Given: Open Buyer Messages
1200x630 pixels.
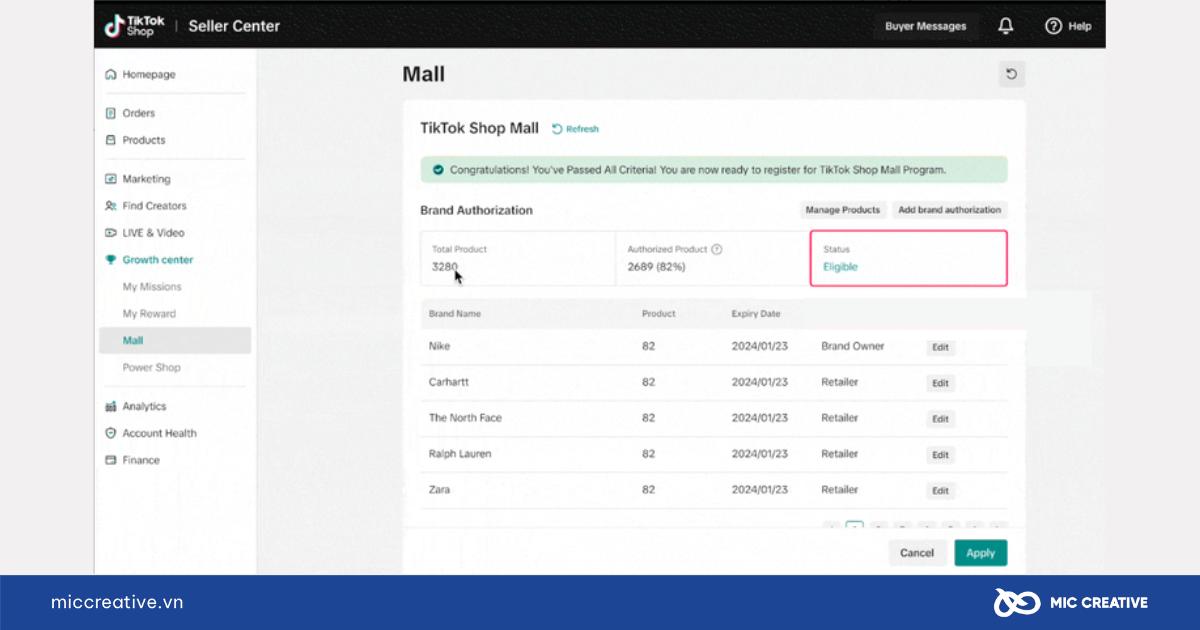Looking at the screenshot, I should click(x=926, y=26).
